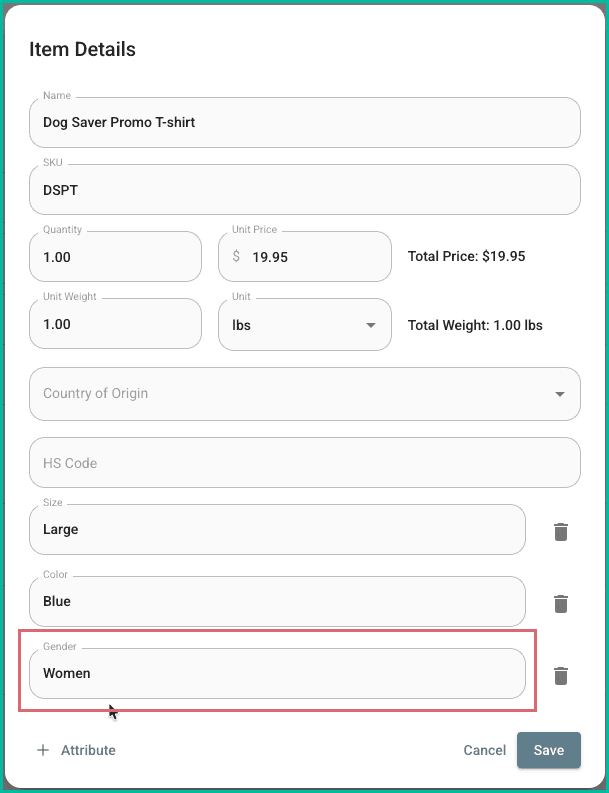Screen dimensions: 609x793
Task: Open the Unit dropdown showing lbs
Action: point(304,325)
